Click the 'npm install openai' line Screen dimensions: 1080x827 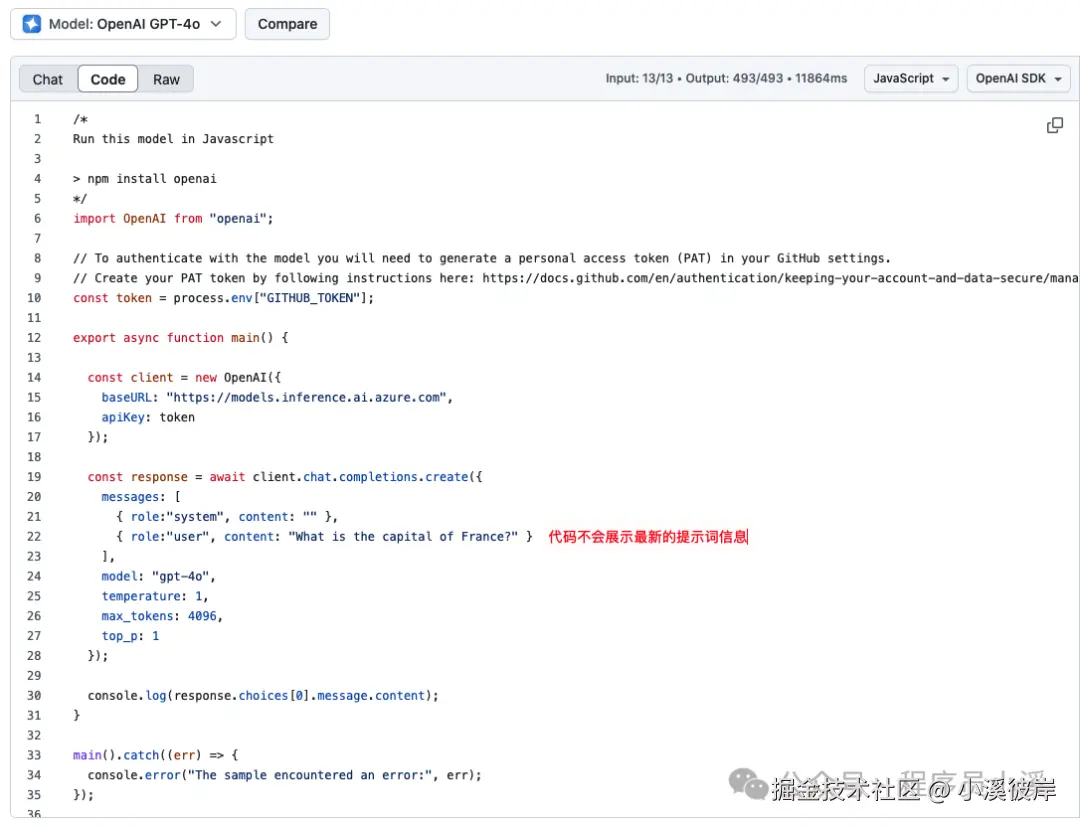145,179
